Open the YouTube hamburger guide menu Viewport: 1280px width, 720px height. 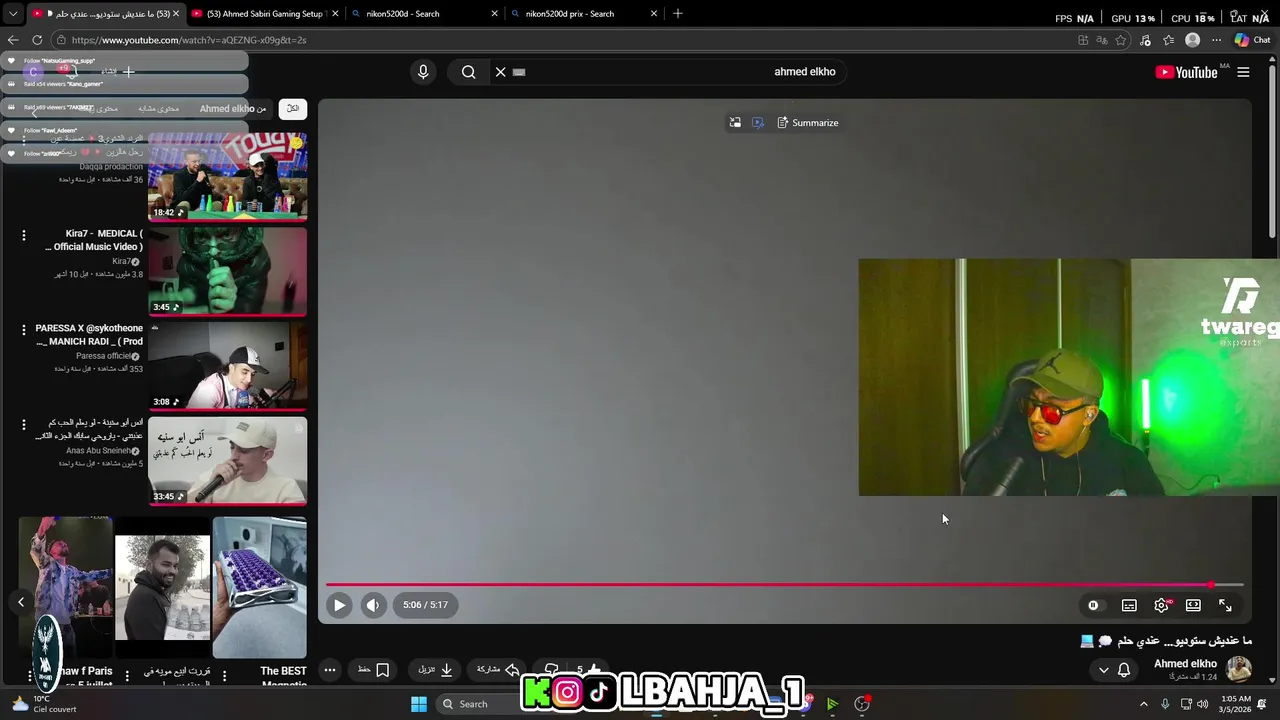[1243, 72]
